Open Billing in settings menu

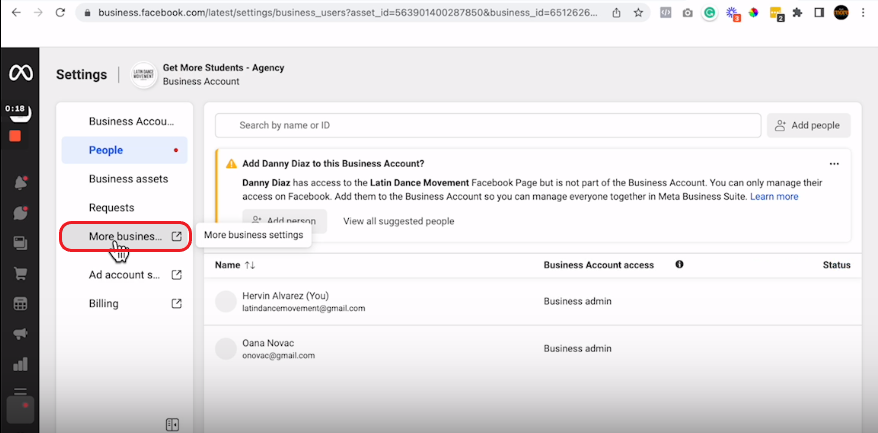(x=124, y=303)
